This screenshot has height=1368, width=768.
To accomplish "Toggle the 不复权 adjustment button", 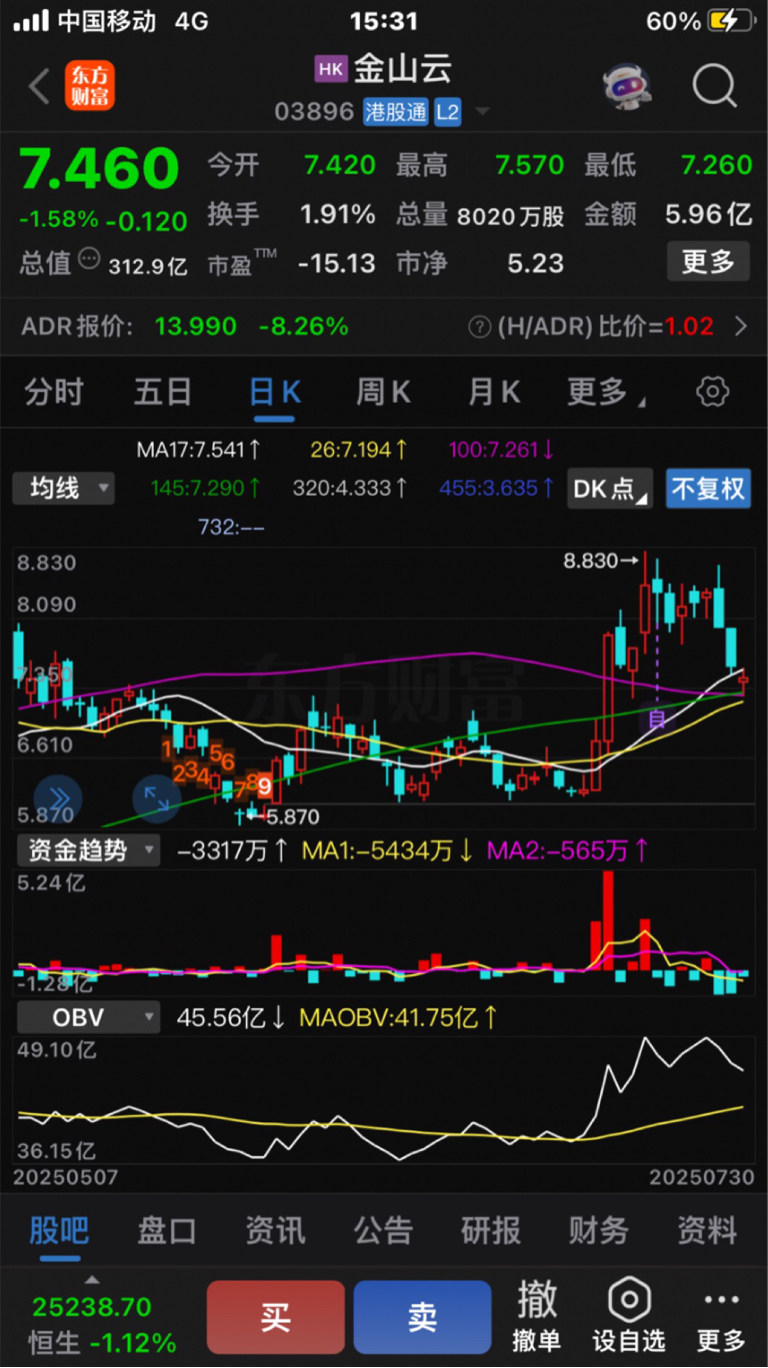I will pos(708,488).
